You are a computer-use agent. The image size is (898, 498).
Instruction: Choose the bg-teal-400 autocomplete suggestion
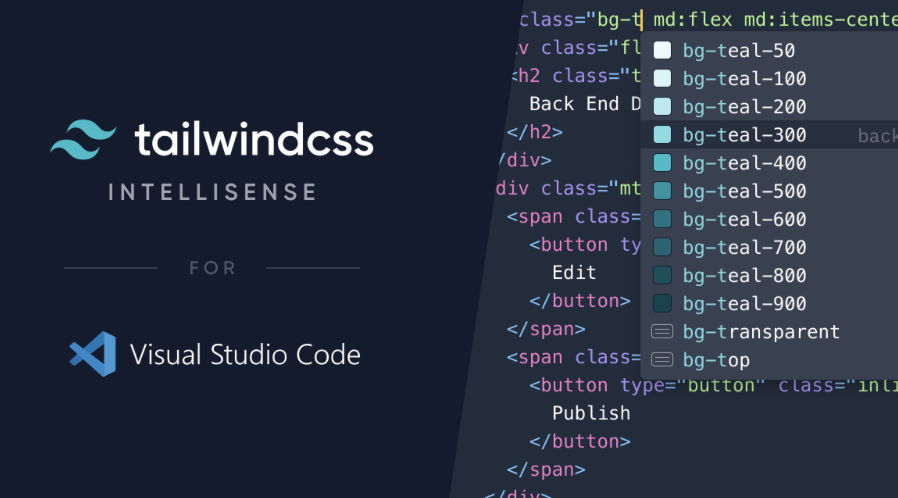(x=769, y=163)
